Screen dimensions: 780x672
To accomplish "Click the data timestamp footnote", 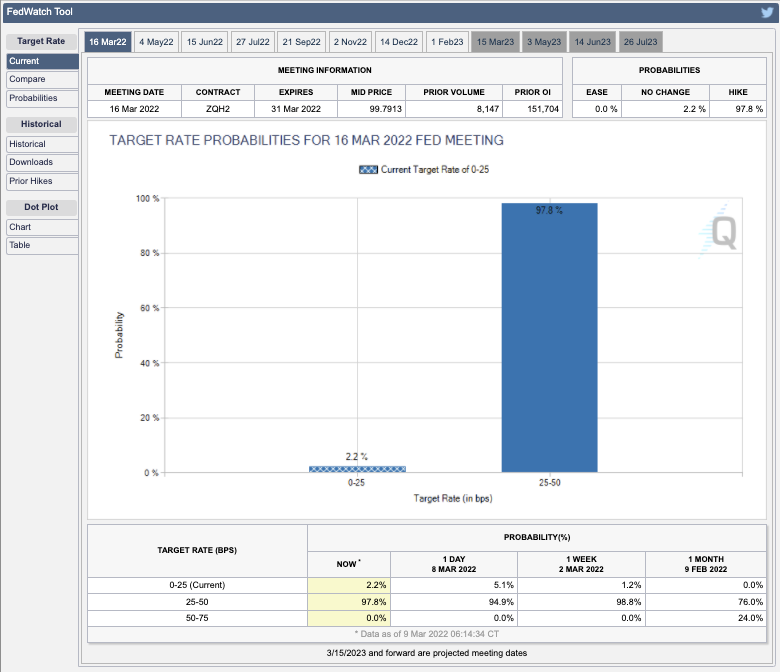I will (427, 634).
